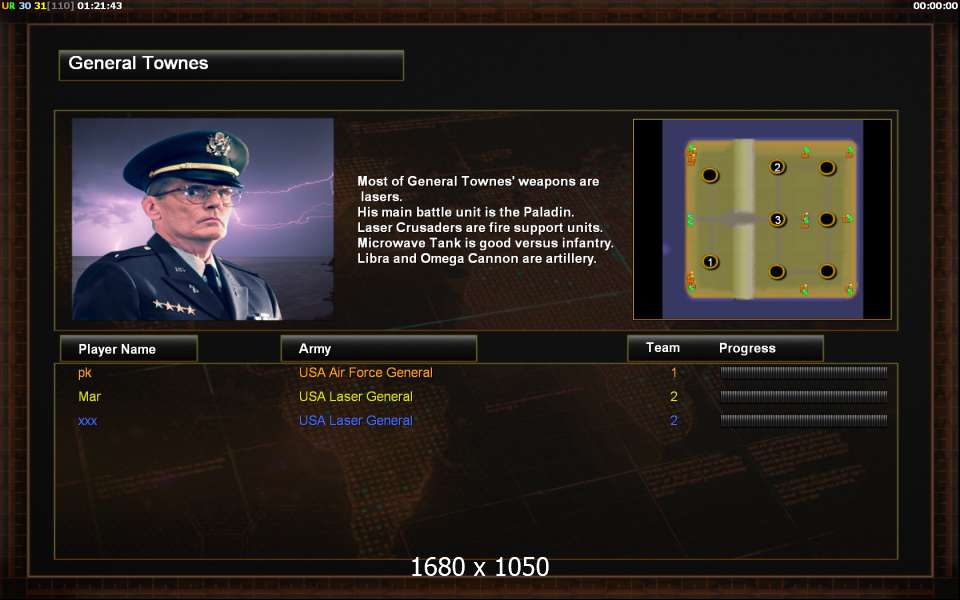Click start position 3 on the minimap

[778, 219]
